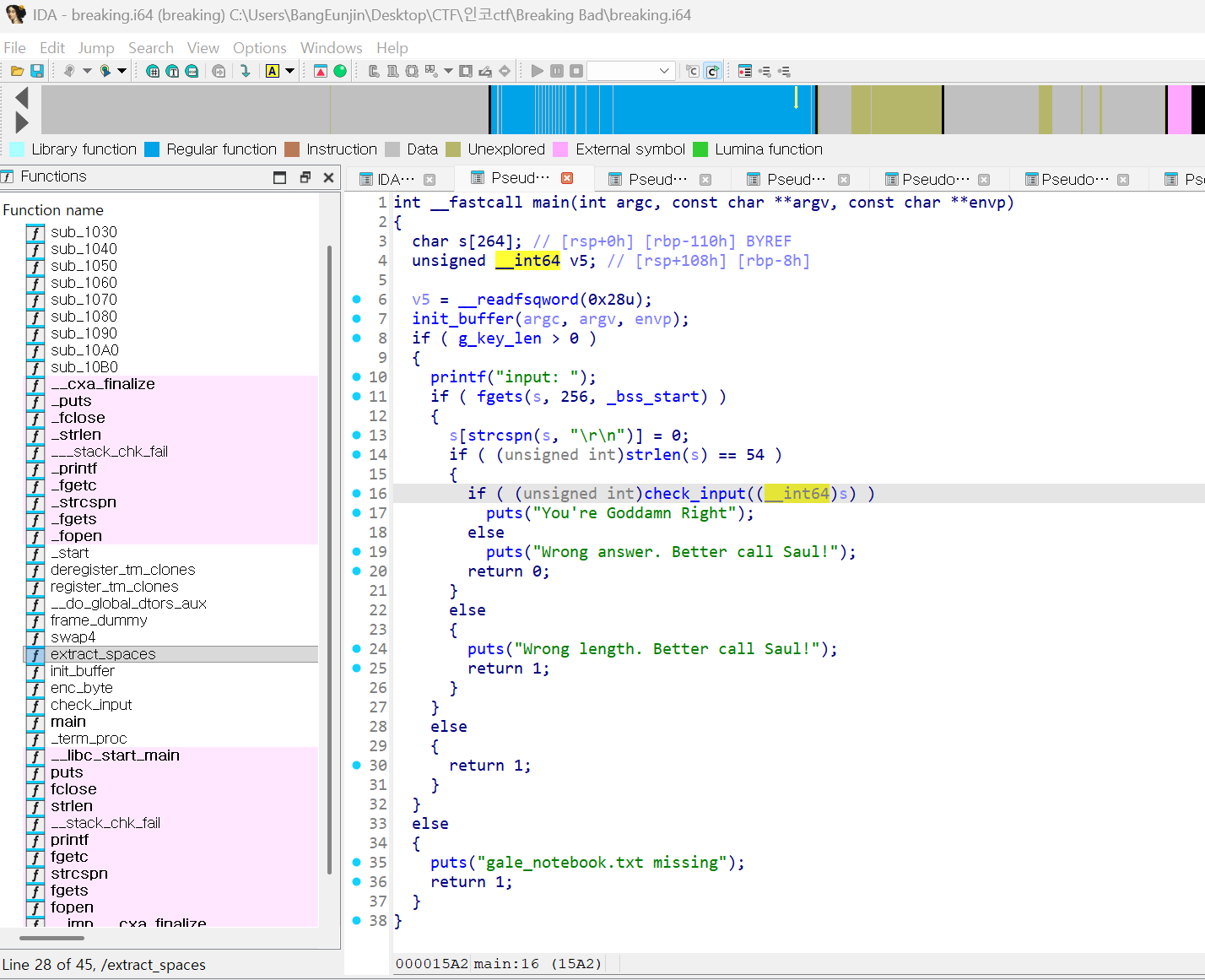Open the Options menu
The image size is (1205, 980).
pyautogui.click(x=260, y=48)
